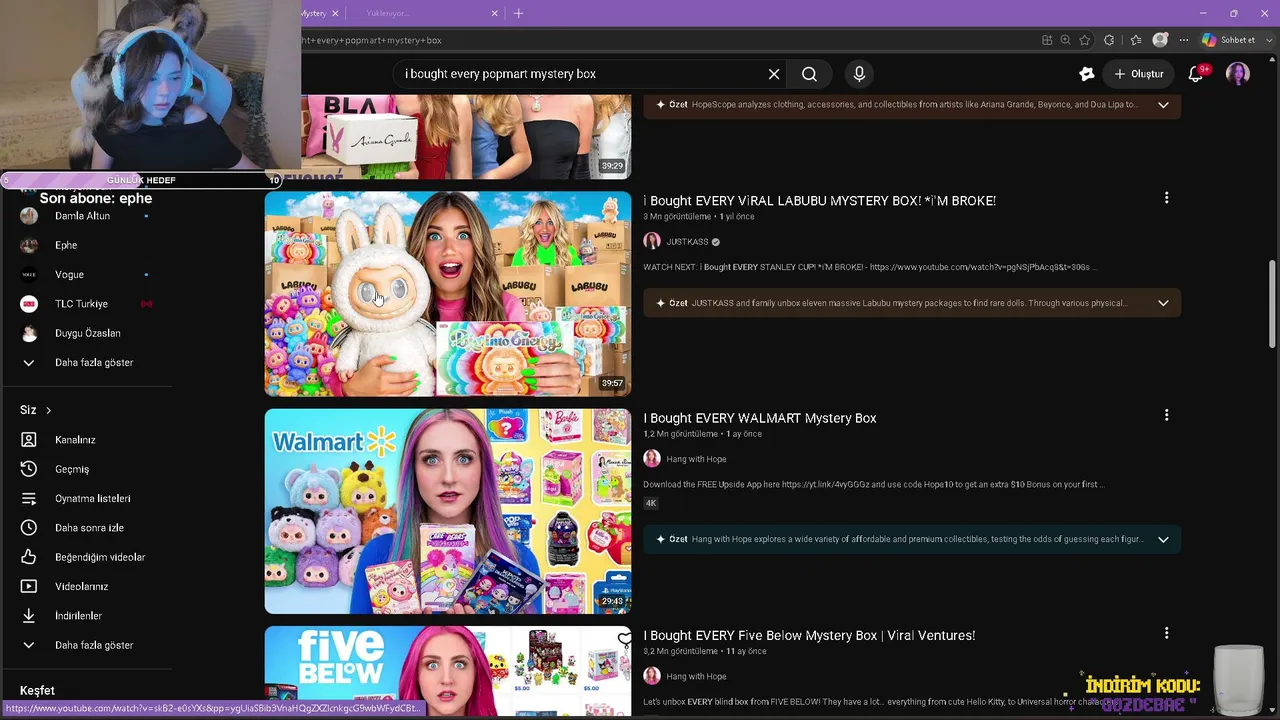Open the browser profile avatar

point(1160,40)
